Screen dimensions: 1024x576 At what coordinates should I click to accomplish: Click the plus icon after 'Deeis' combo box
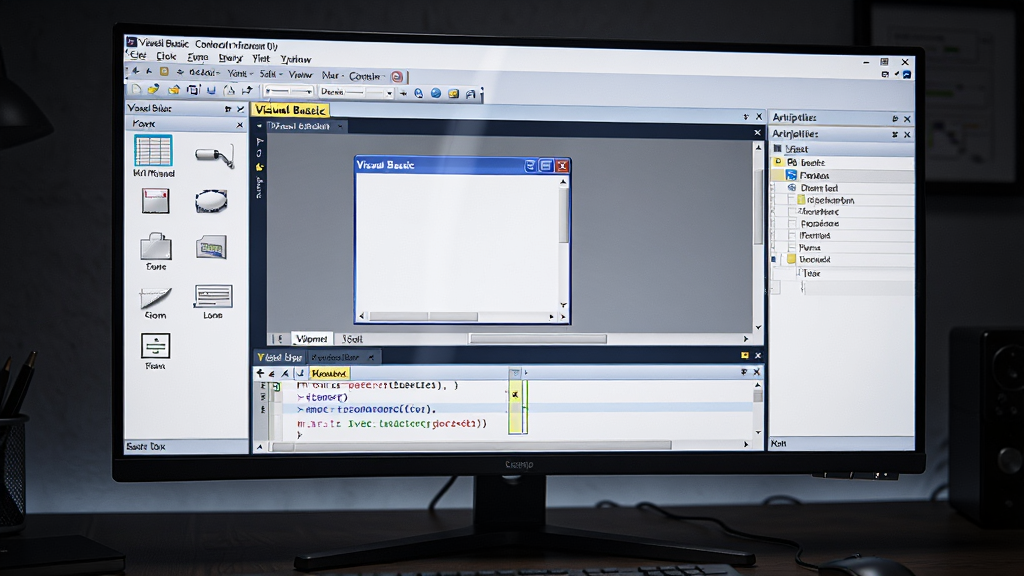click(x=403, y=93)
